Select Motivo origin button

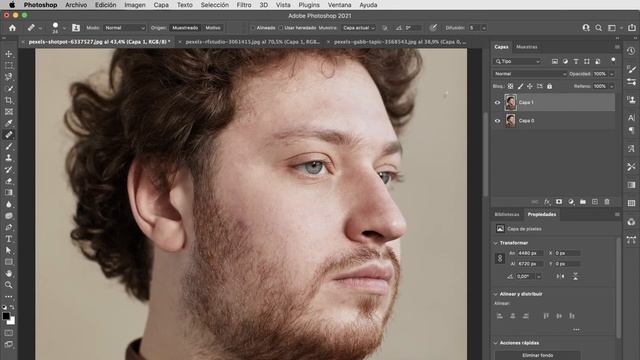pos(213,28)
